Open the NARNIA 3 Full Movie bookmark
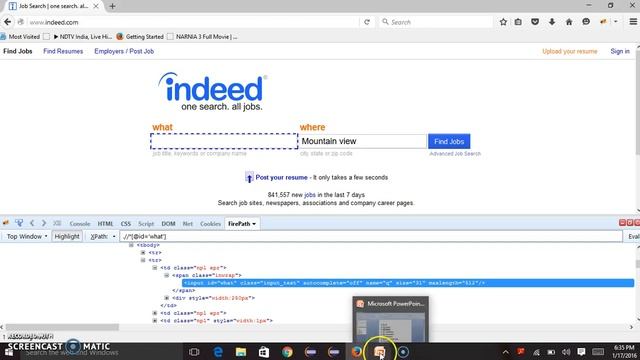The height and width of the screenshot is (360, 640). tap(202, 37)
